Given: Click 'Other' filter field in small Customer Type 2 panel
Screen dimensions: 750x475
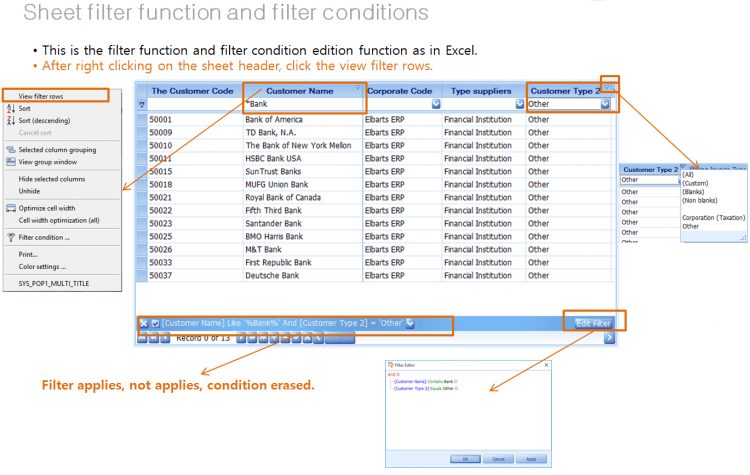Looking at the screenshot, I should tap(650, 180).
